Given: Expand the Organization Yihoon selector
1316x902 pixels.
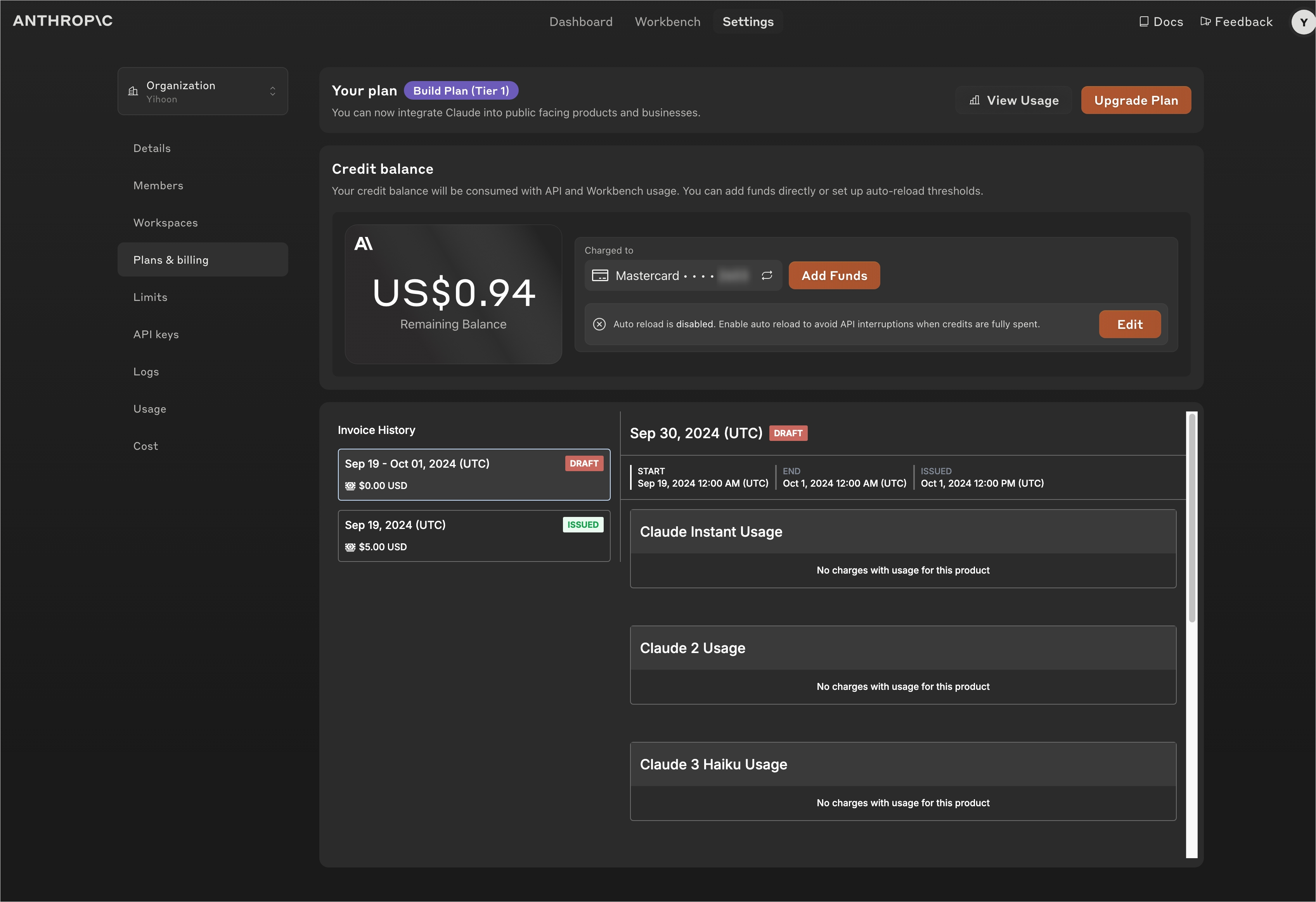Looking at the screenshot, I should click(203, 91).
